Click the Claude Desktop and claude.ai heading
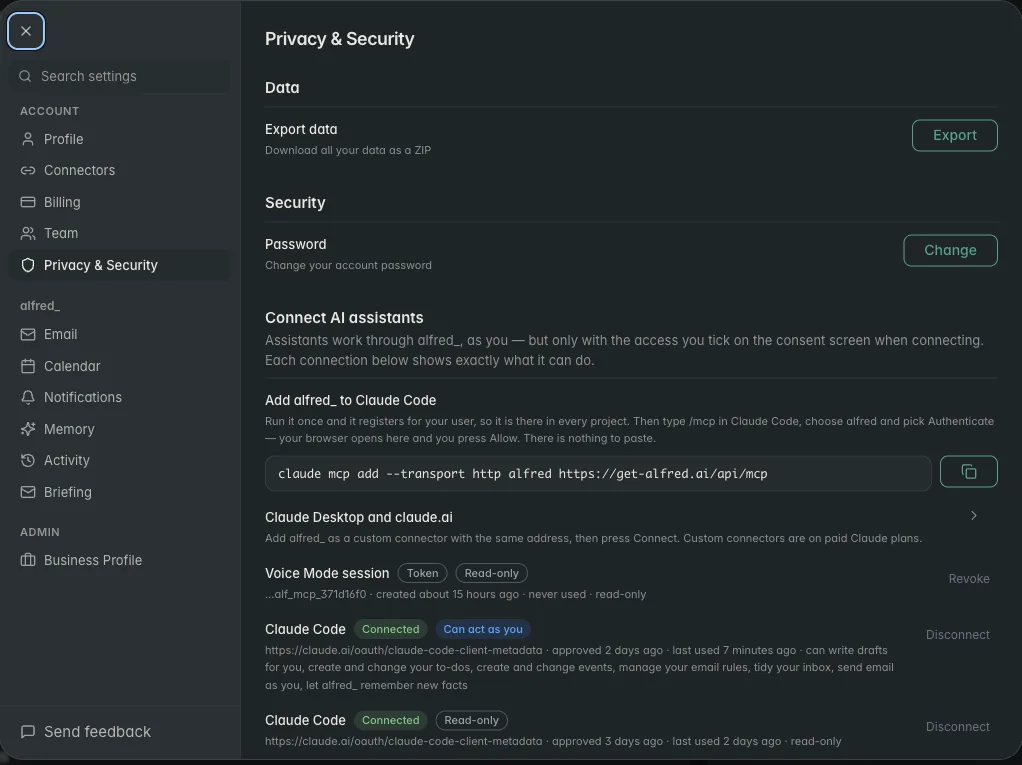 tap(358, 517)
